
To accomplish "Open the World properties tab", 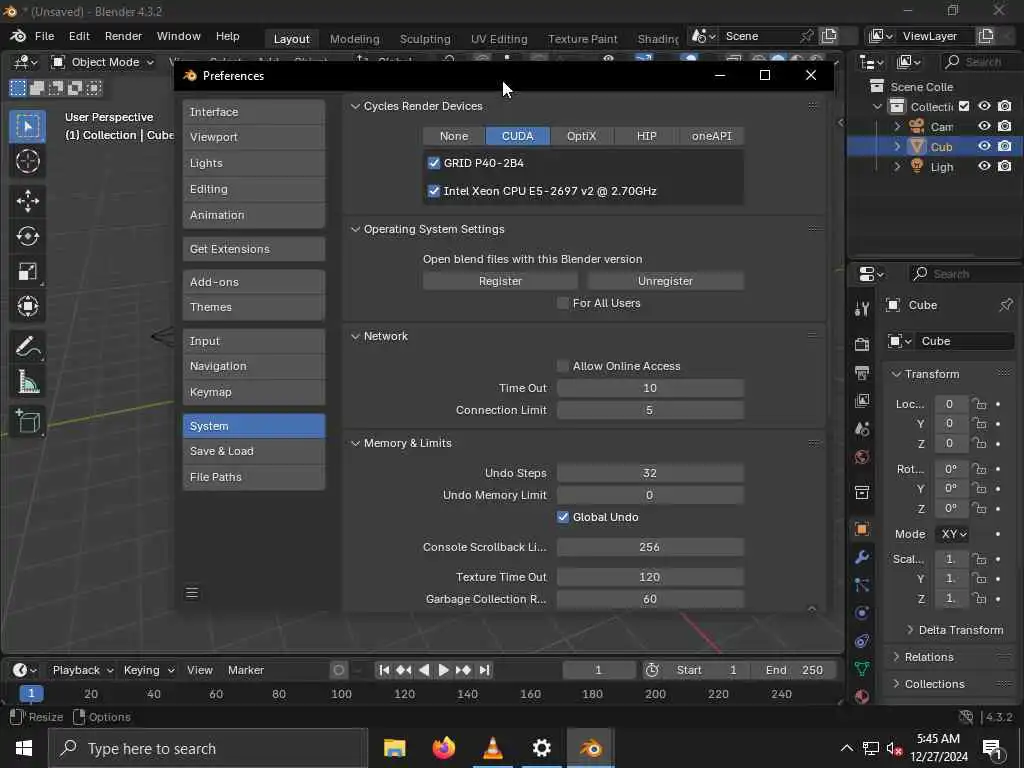I will [862, 457].
